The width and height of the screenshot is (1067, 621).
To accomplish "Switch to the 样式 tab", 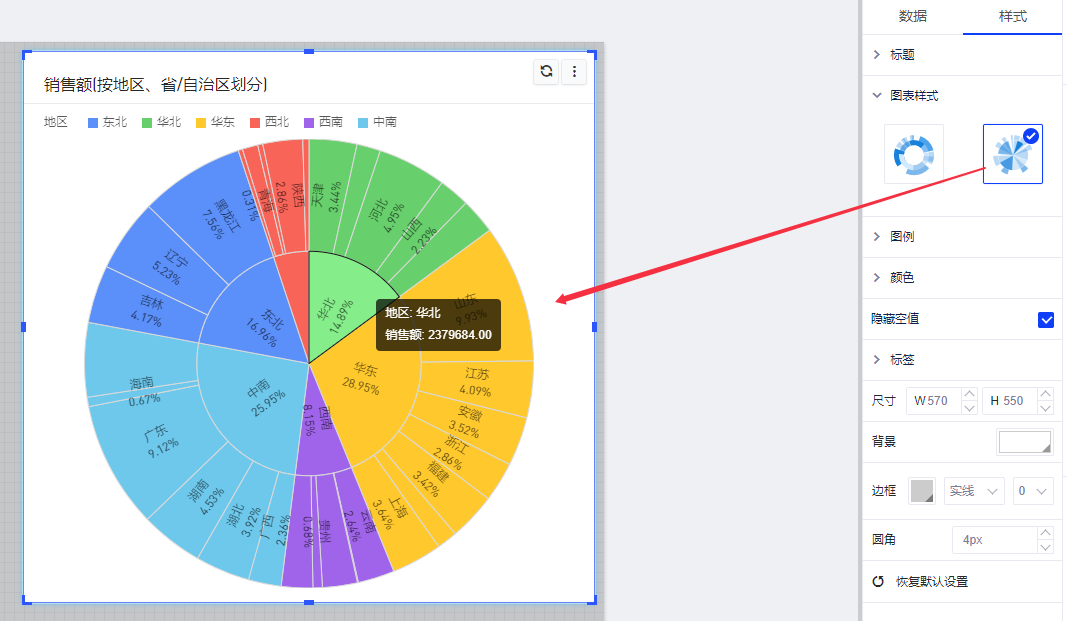I will (x=1012, y=16).
